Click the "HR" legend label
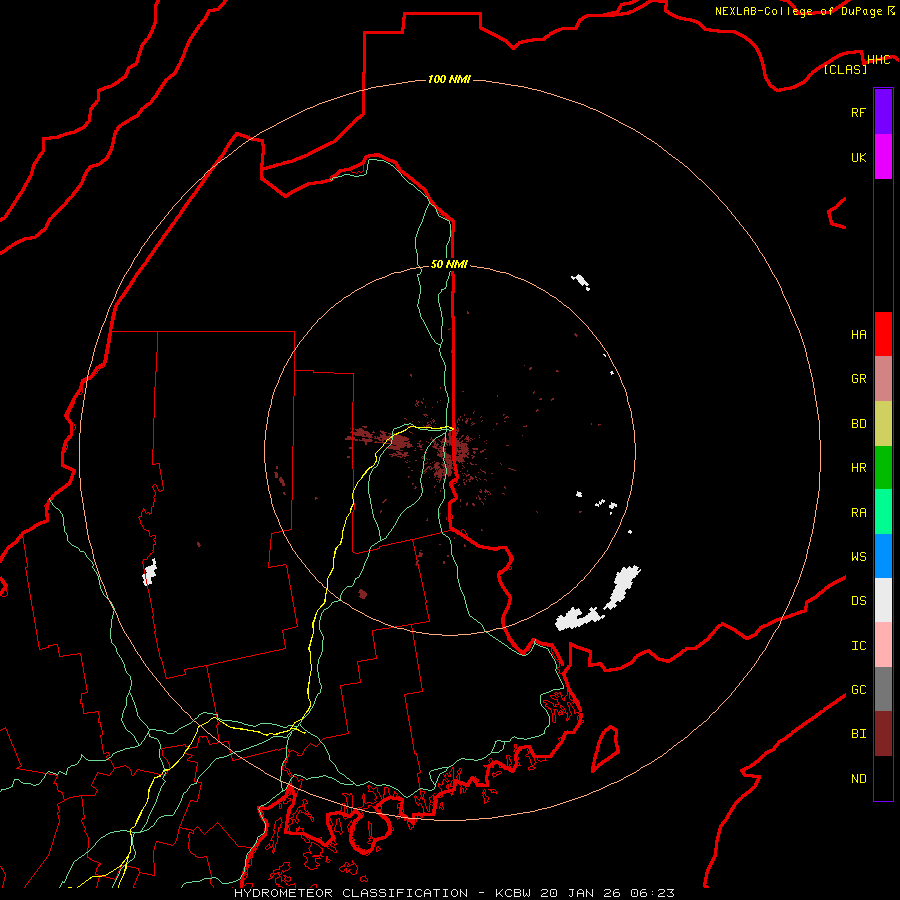The image size is (900, 900). 858,468
